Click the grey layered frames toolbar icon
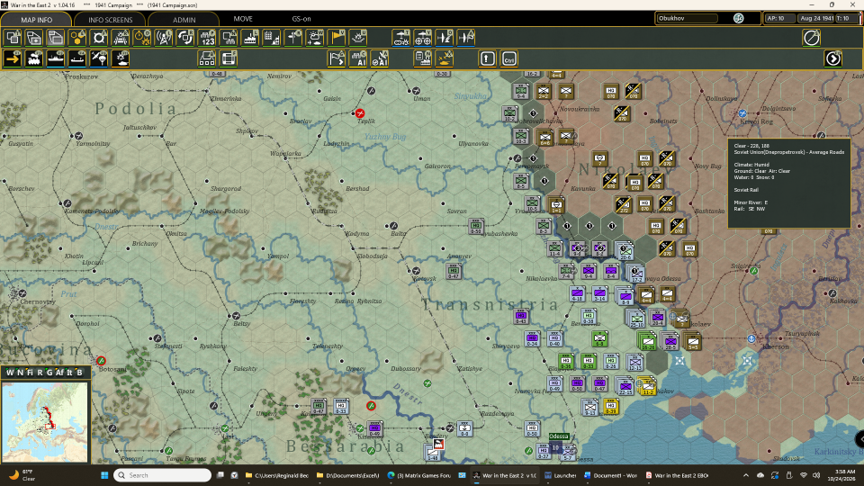Viewport: 864px width, 486px height. tap(56, 37)
